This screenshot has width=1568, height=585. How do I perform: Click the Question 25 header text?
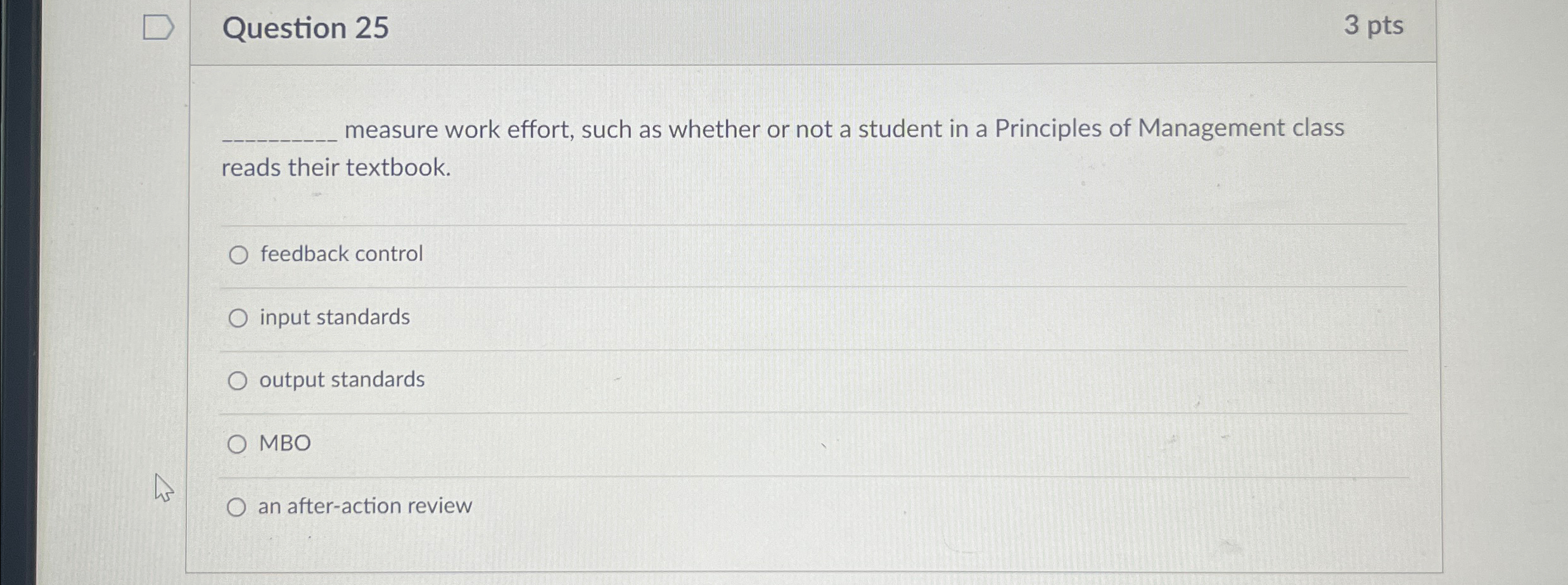[302, 28]
